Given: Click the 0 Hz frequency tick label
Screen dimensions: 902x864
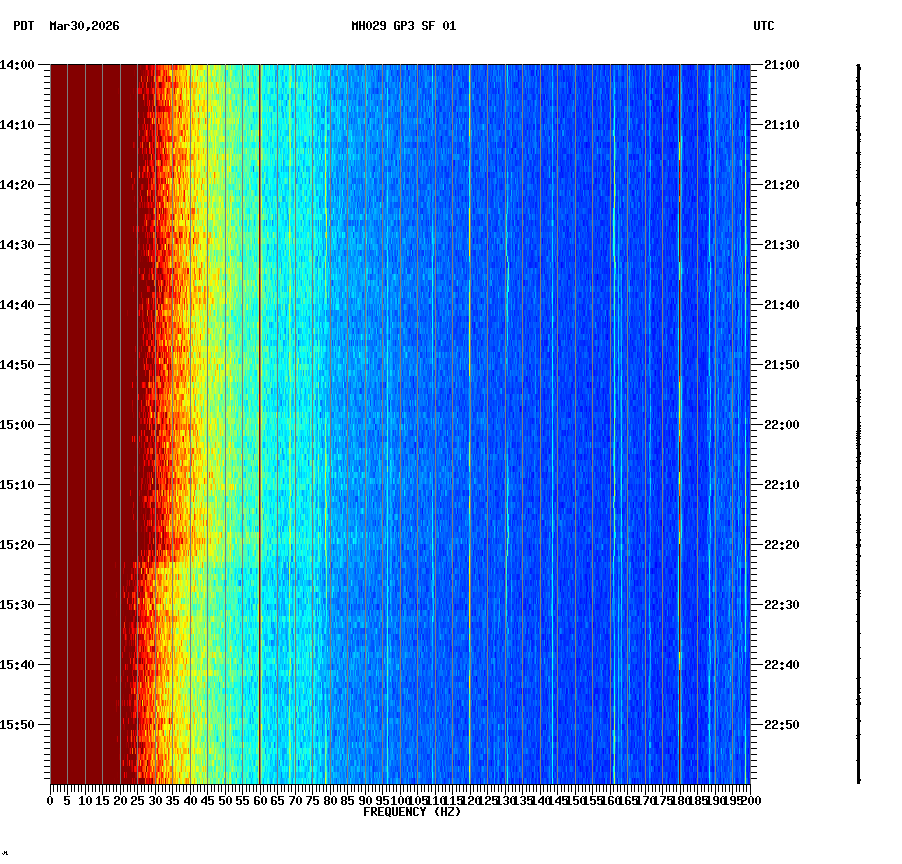Looking at the screenshot, I should tap(48, 800).
